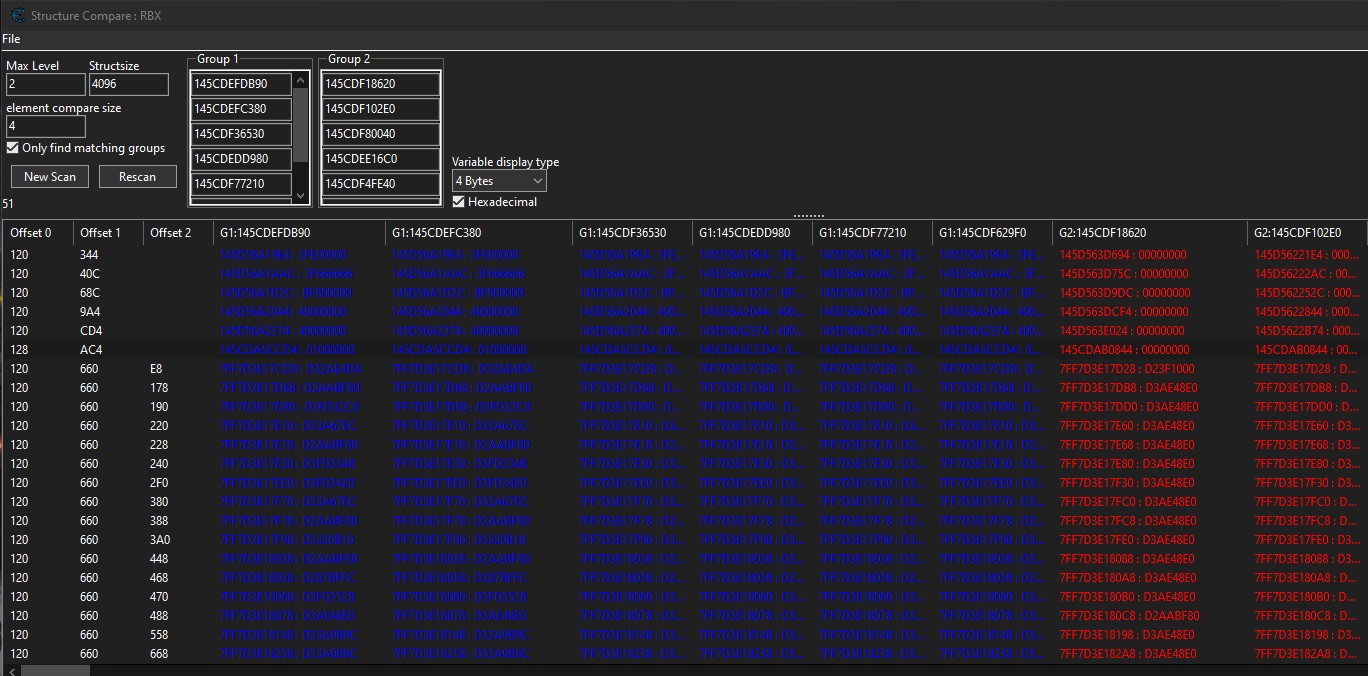Click the Structsize field showing 4096
This screenshot has height=676, width=1368.
[x=128, y=85]
